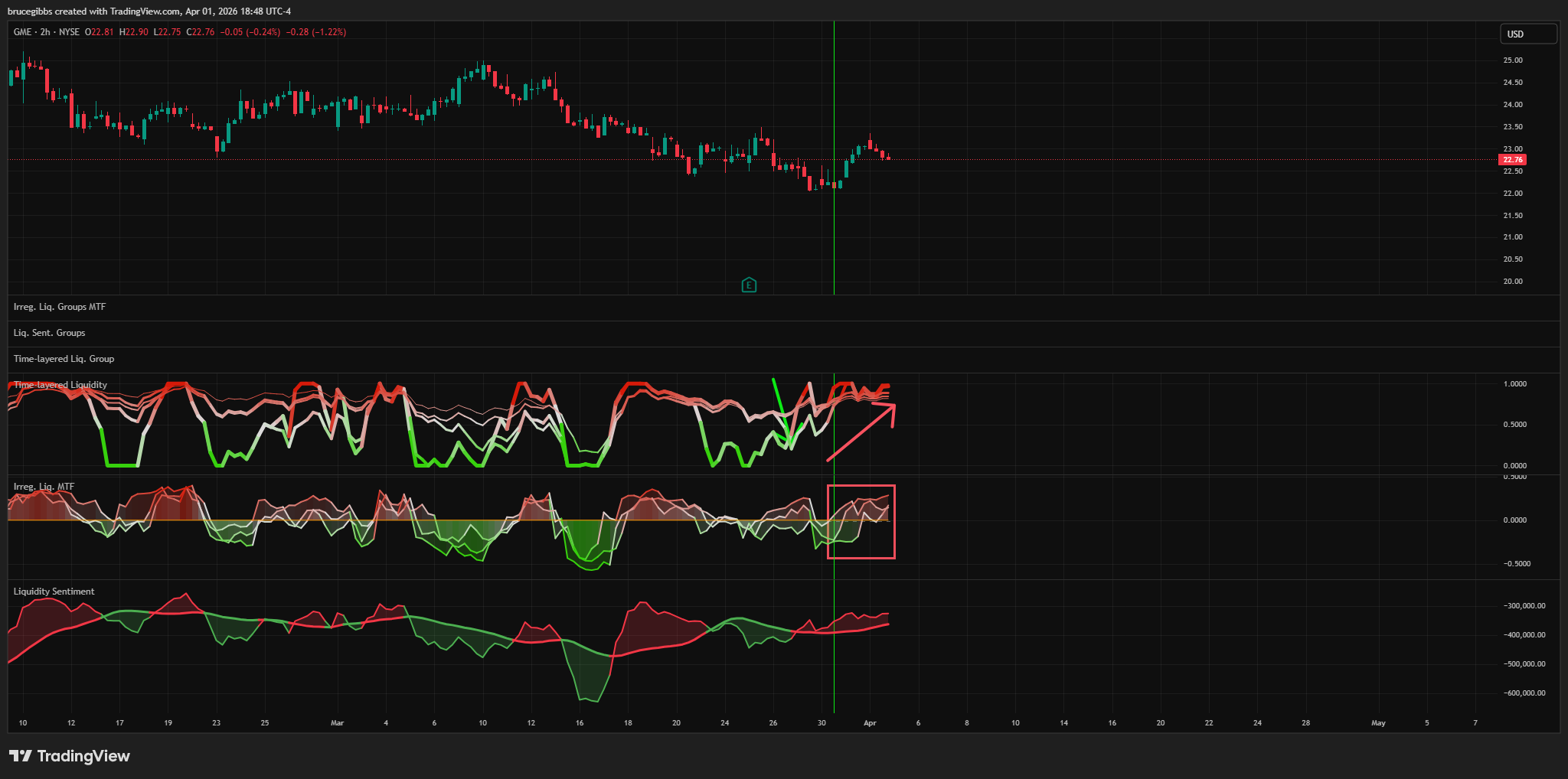Screen dimensions: 1568x779
Task: Click the 'Mar' label on the time axis
Action: [337, 722]
